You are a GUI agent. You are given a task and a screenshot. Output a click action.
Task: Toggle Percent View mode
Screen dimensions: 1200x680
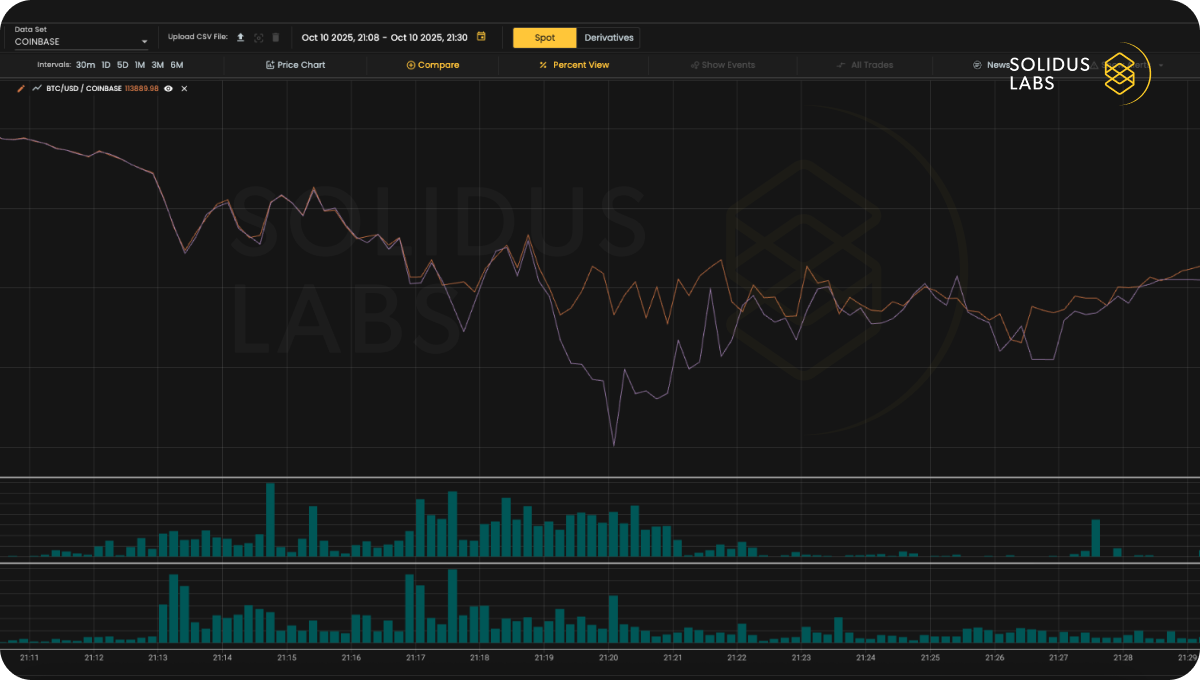(574, 65)
